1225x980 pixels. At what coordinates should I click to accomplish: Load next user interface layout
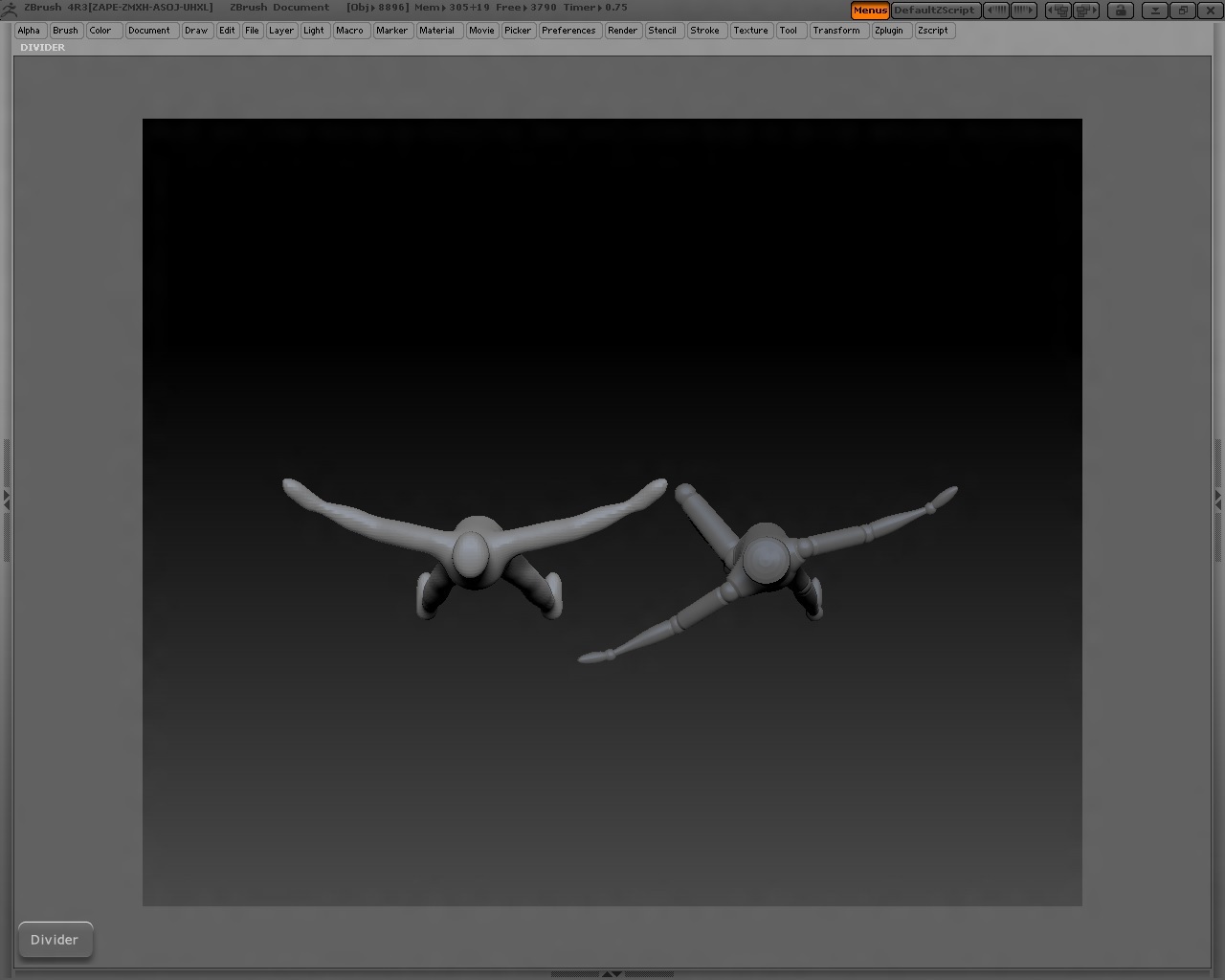pyautogui.click(x=1085, y=11)
